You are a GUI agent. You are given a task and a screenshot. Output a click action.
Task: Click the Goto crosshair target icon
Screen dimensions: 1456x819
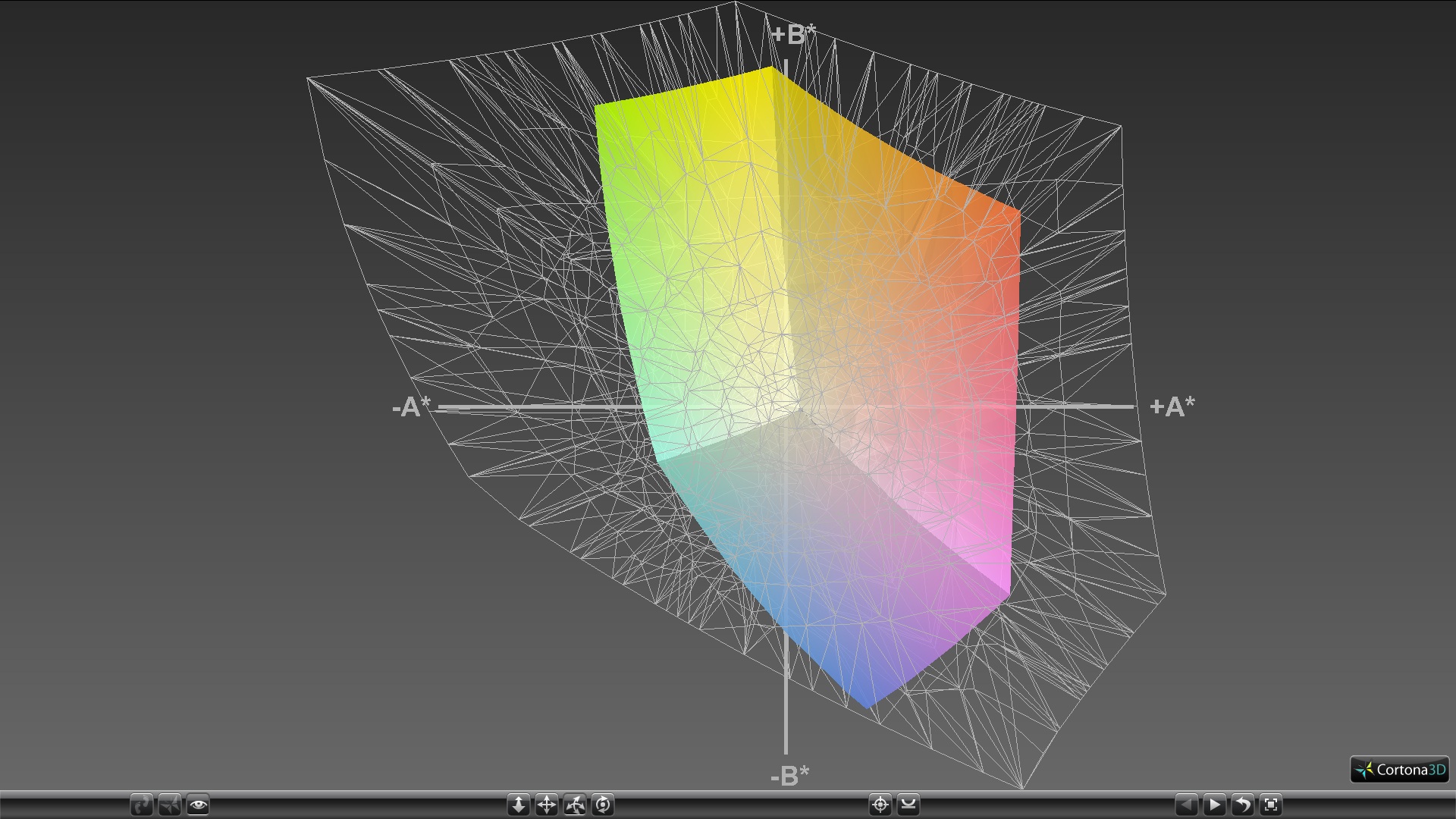click(880, 805)
